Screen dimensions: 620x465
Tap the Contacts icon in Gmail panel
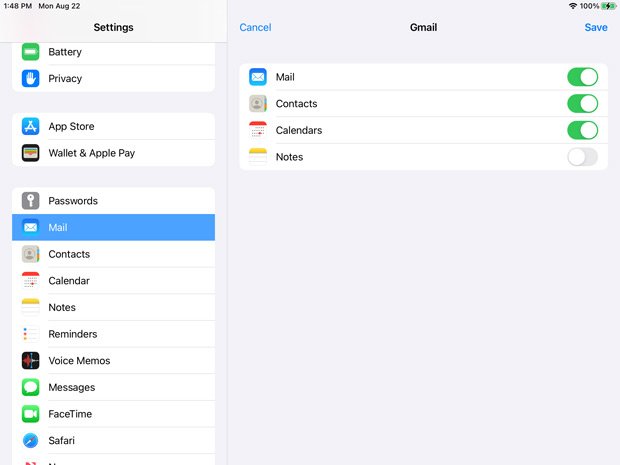(x=258, y=104)
